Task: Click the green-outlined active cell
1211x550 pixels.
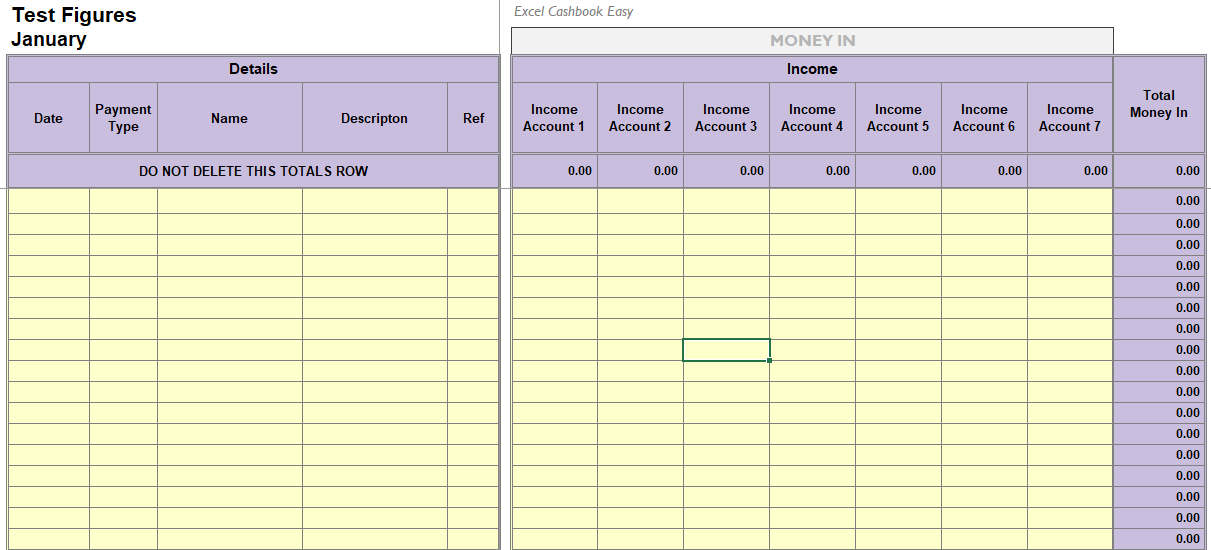Action: (x=726, y=350)
